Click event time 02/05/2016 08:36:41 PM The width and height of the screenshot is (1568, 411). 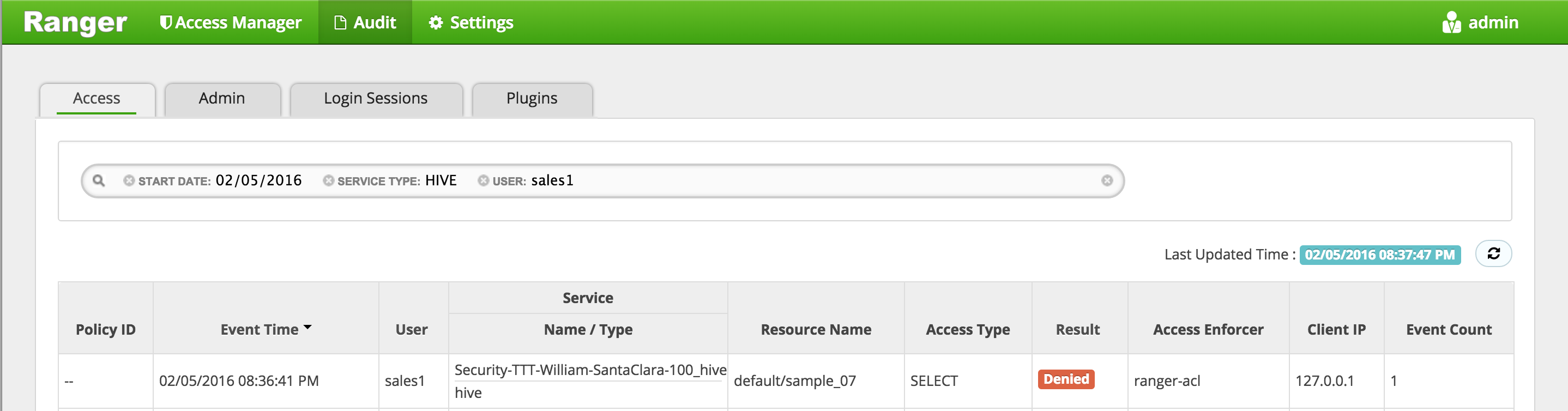click(x=239, y=381)
